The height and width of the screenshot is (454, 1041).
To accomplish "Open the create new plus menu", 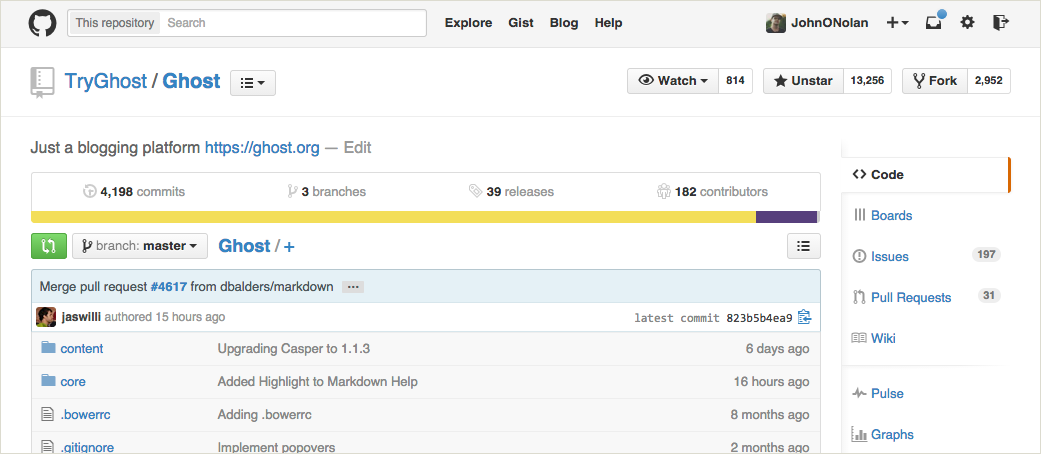I will pyautogui.click(x=898, y=23).
